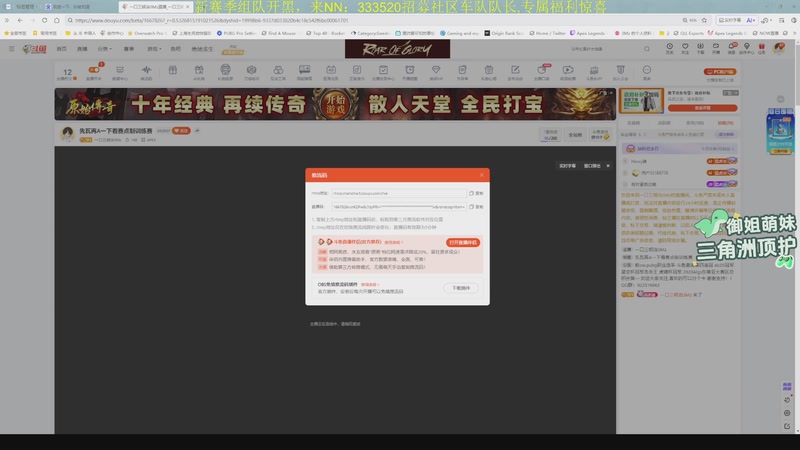
Task: Open the Home / Twitter bookmark
Action: (547, 33)
